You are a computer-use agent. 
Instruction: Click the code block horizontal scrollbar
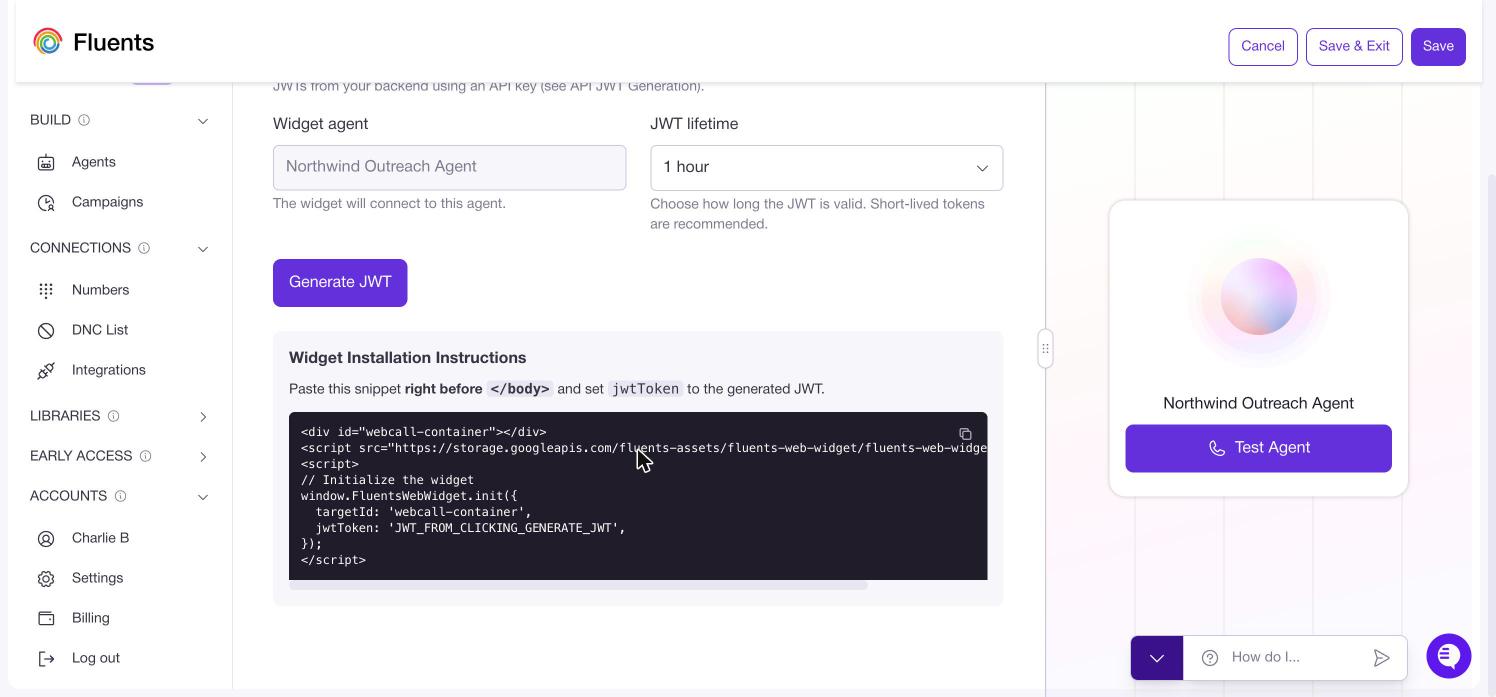click(578, 585)
